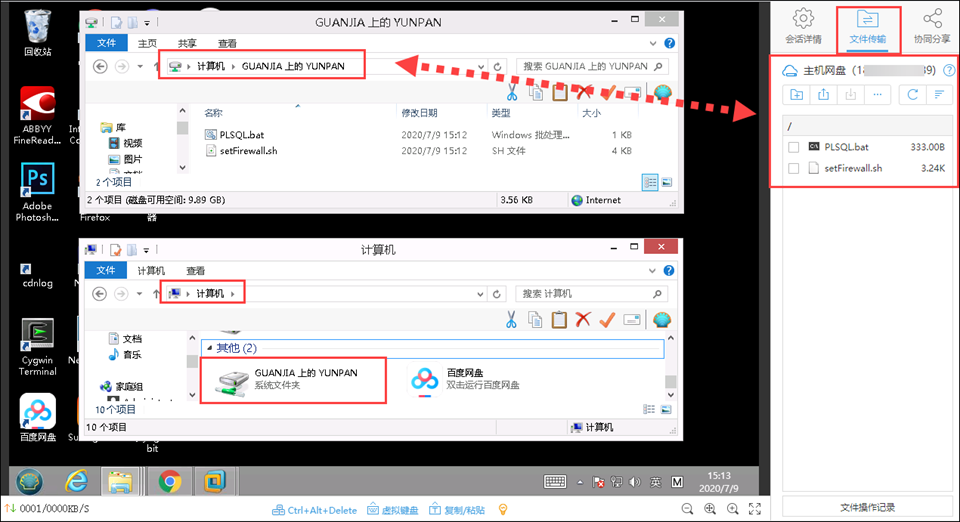Screen dimensions: 960x522
Task: Tick the checkbox for setFirewall.sh in netdisk
Action: coord(793,168)
